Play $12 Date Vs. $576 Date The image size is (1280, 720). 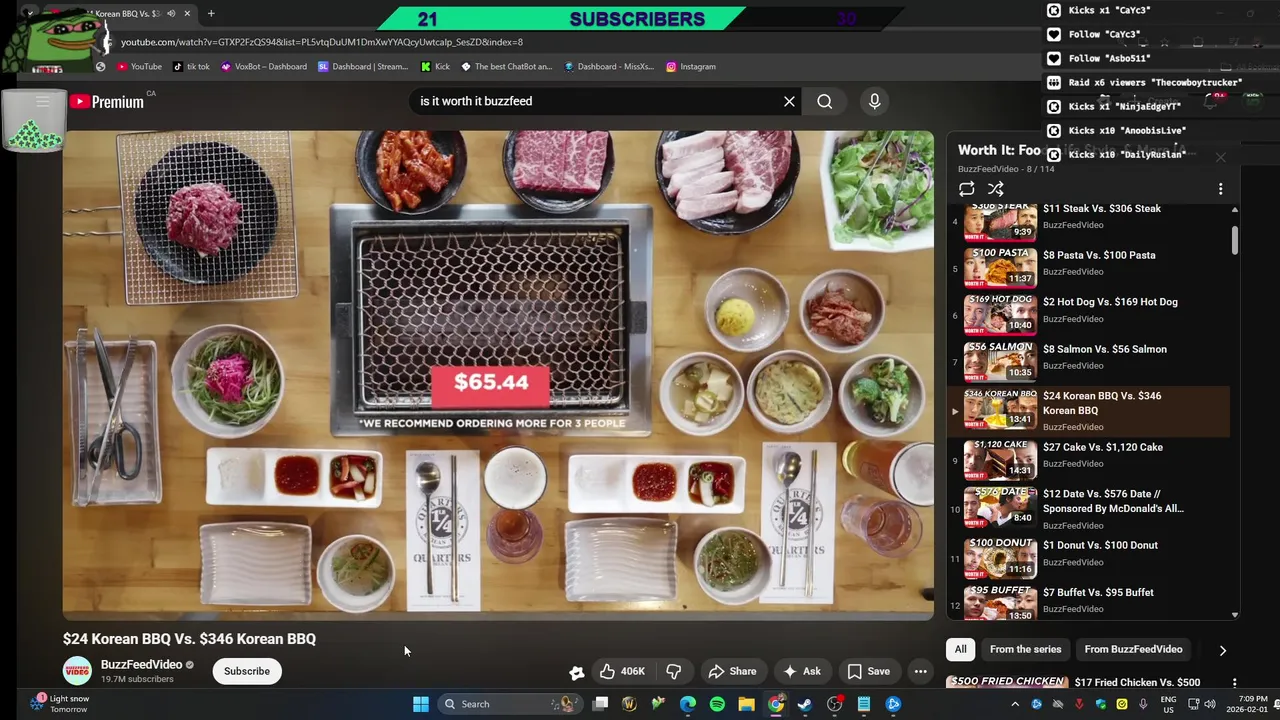click(1088, 508)
